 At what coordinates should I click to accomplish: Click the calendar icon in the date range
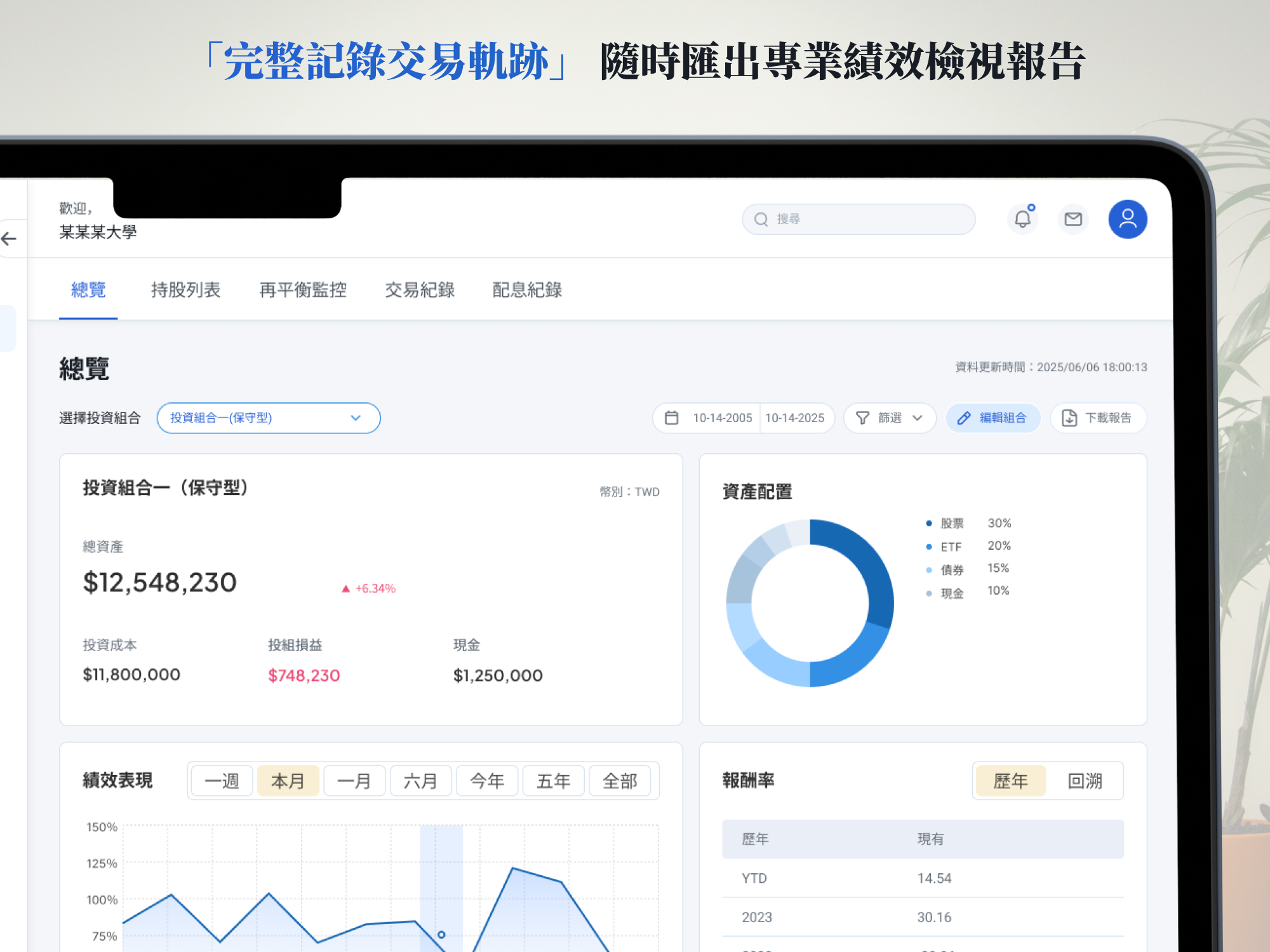(x=671, y=418)
